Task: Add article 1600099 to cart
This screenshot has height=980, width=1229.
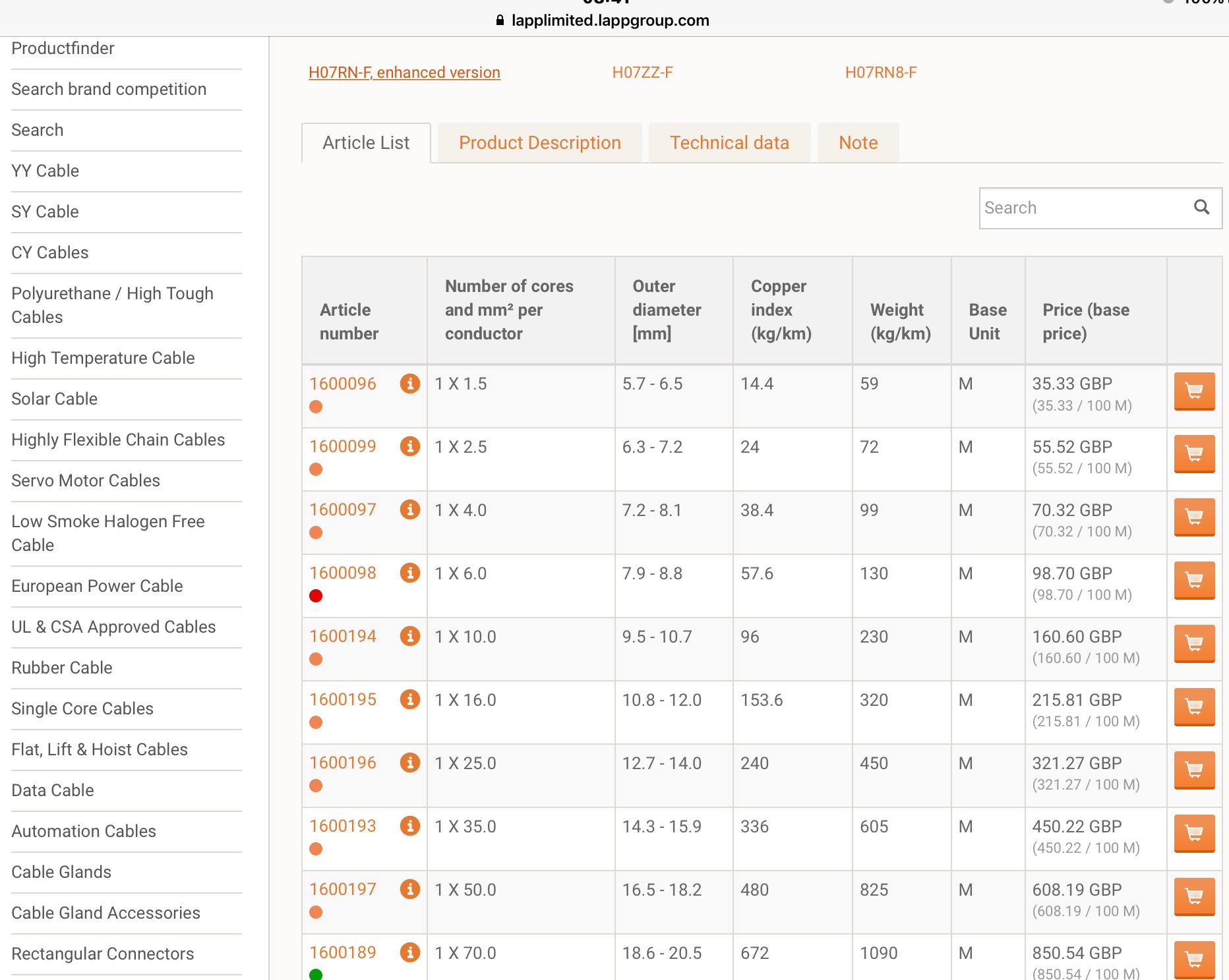Action: [1194, 453]
